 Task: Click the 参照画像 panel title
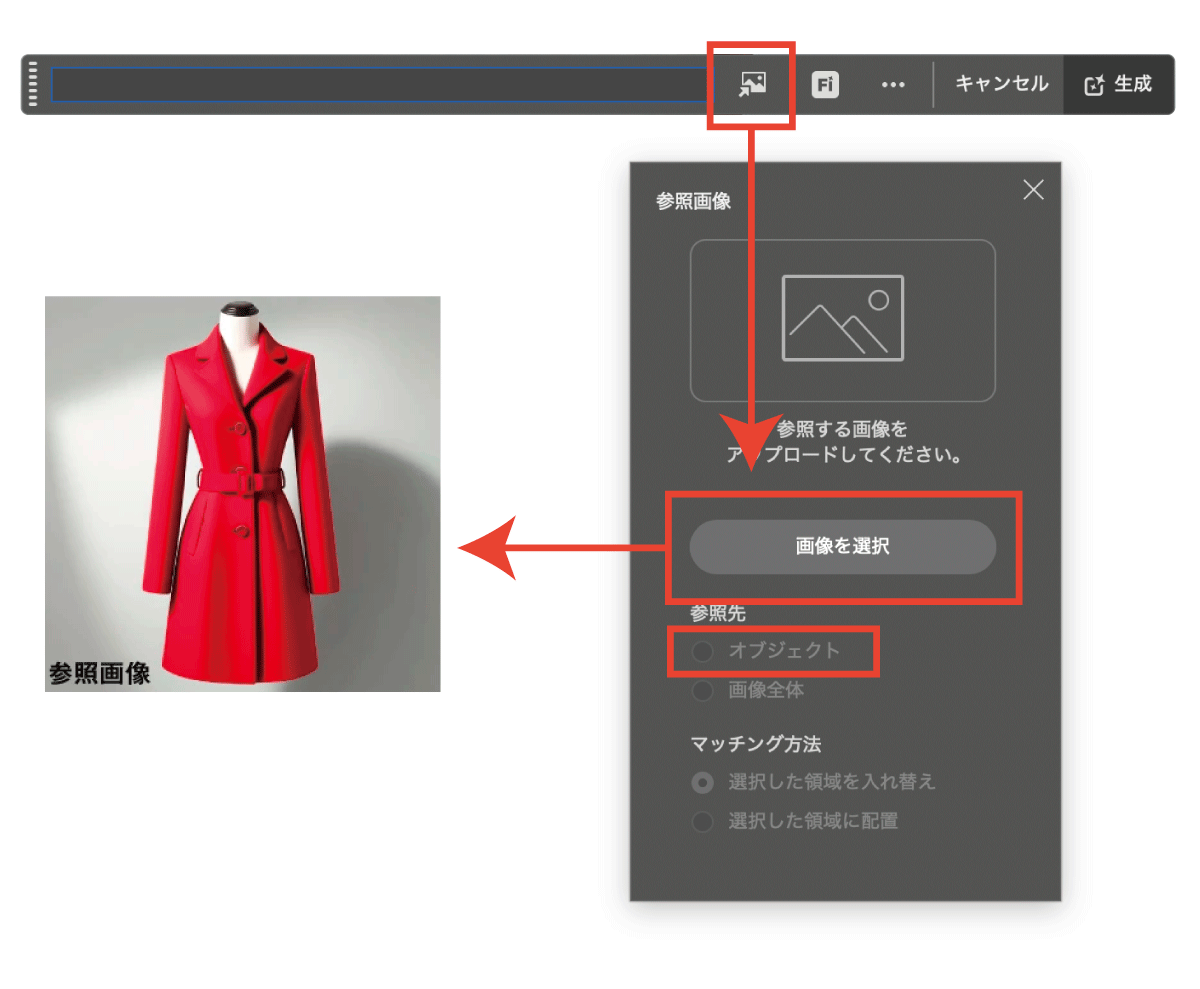[x=693, y=201]
